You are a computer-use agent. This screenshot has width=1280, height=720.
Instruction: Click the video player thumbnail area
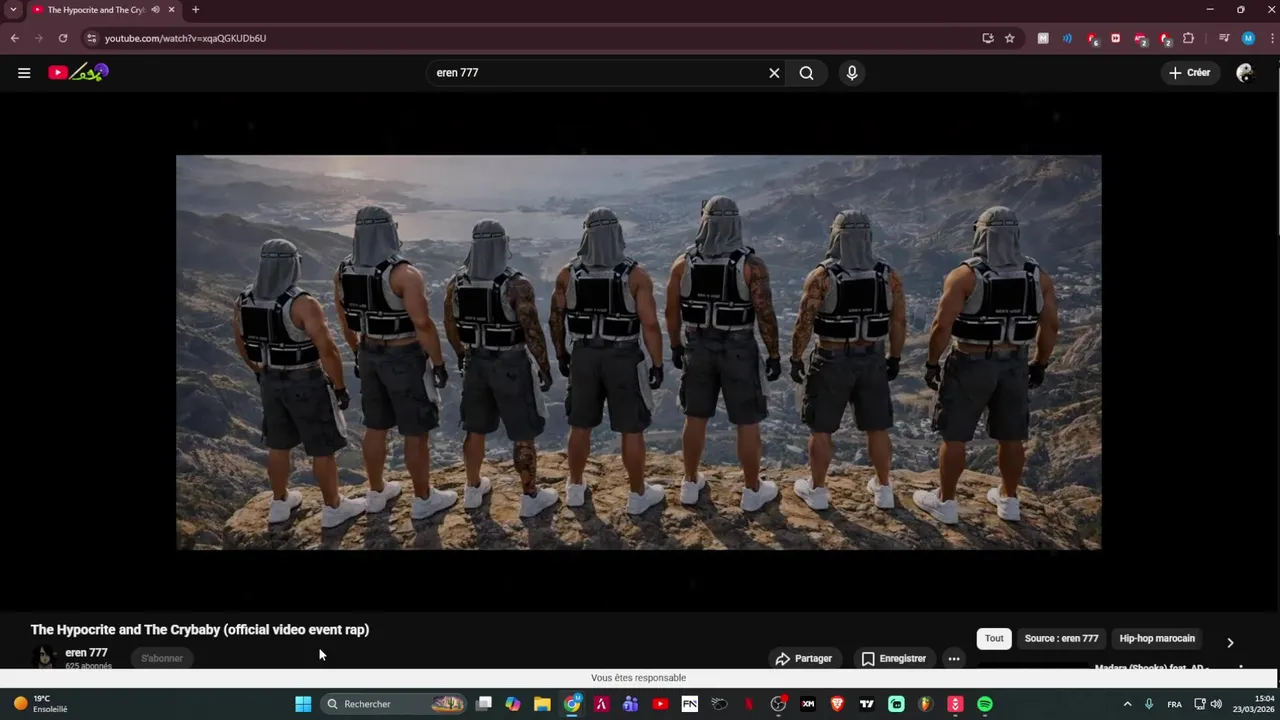click(x=638, y=352)
